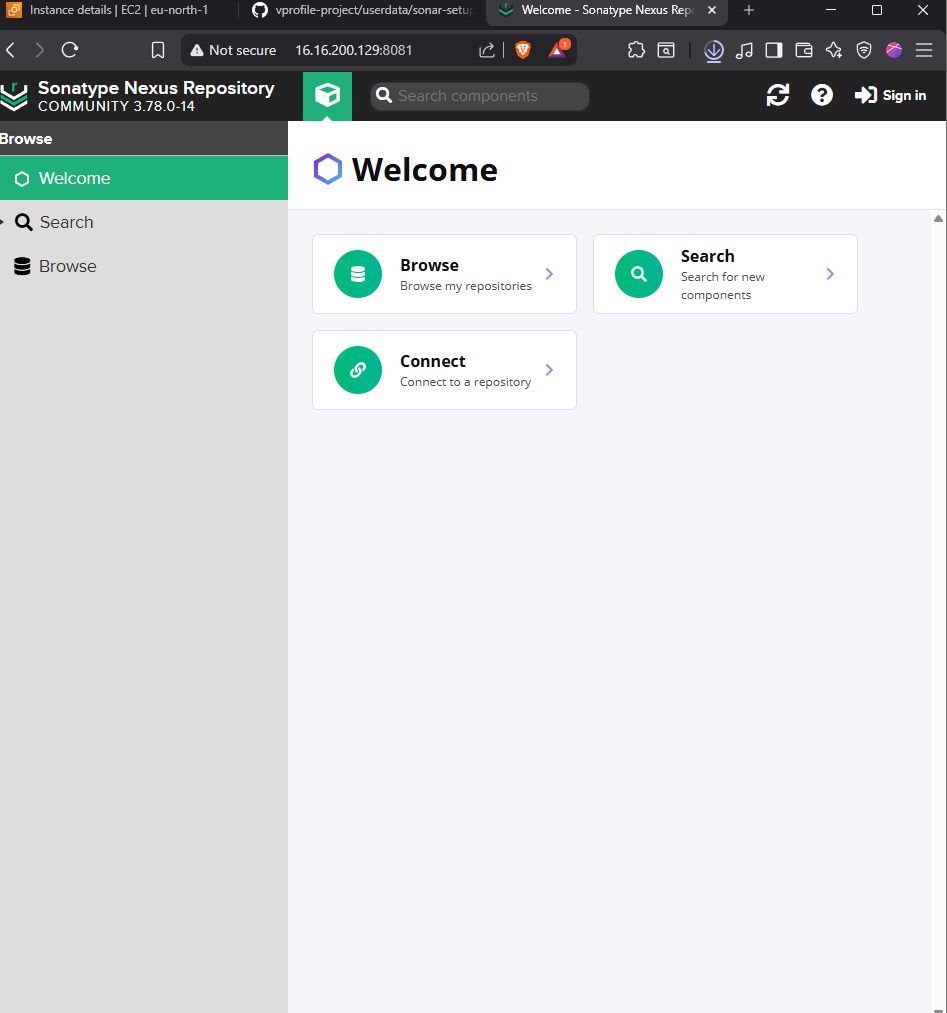Open the media music note control icon
This screenshot has width=947, height=1013.
[x=744, y=50]
